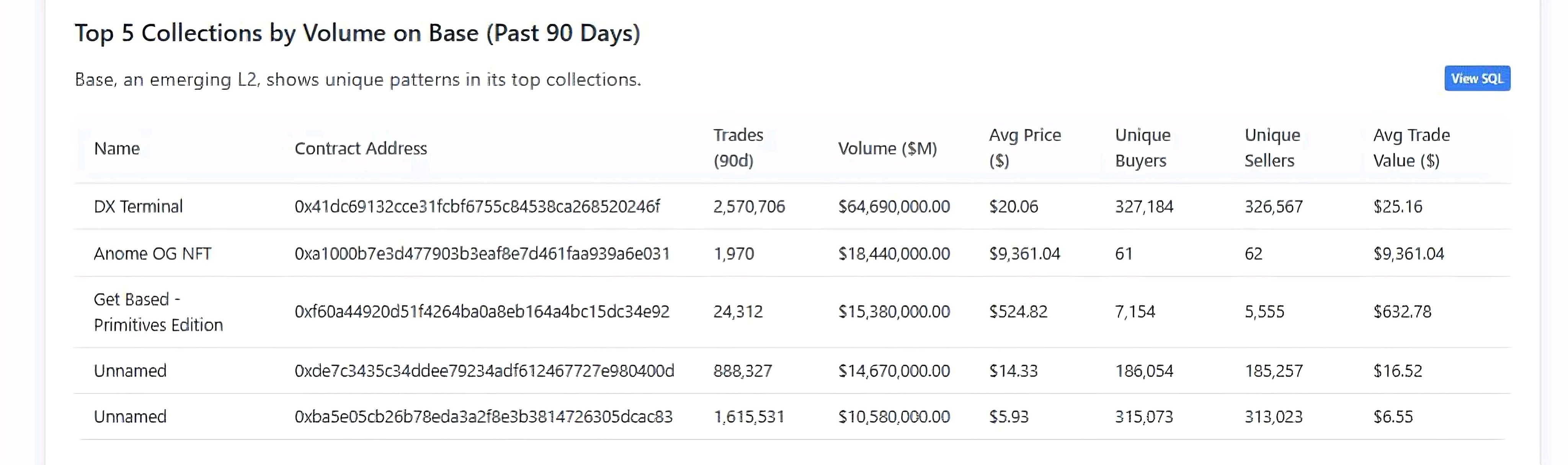
Task: Click the Avg Price ($) column header
Action: point(1024,148)
